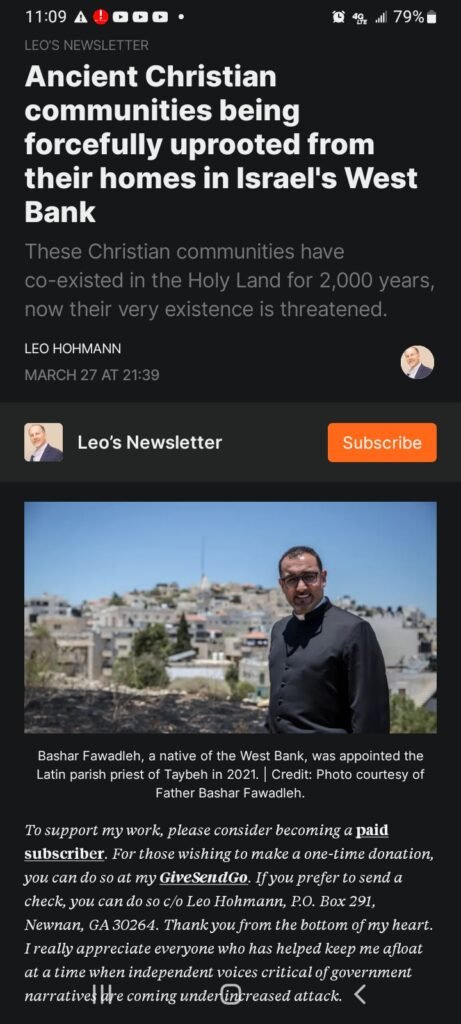This screenshot has height=1024, width=461.
Task: Tap the square Leo's Newsletter logo thumbnail
Action: point(44,442)
